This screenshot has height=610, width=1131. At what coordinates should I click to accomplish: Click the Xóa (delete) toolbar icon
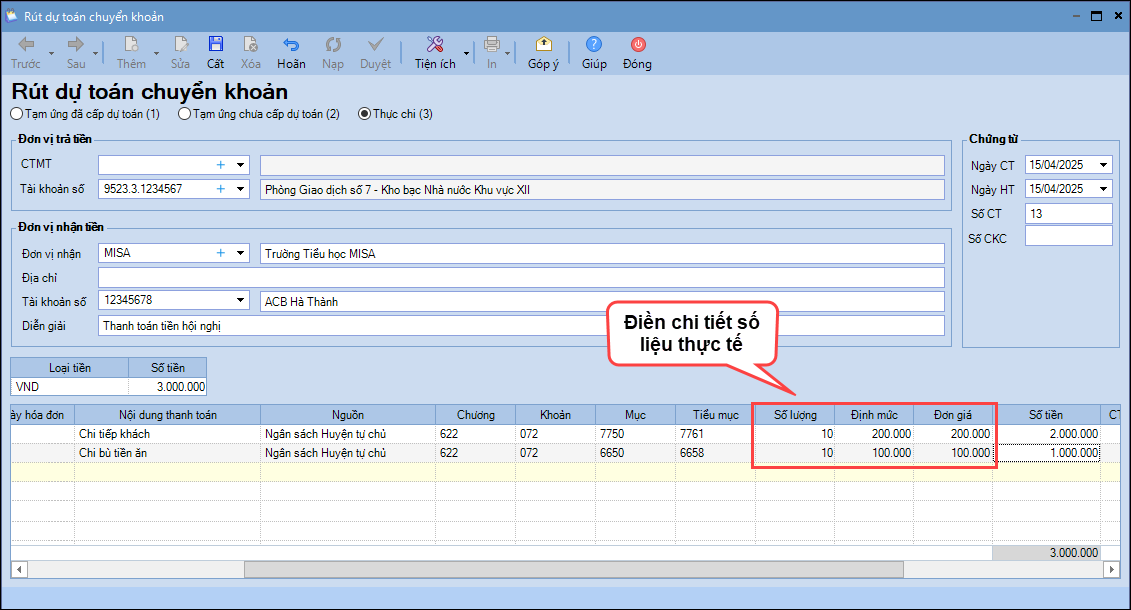tap(250, 45)
